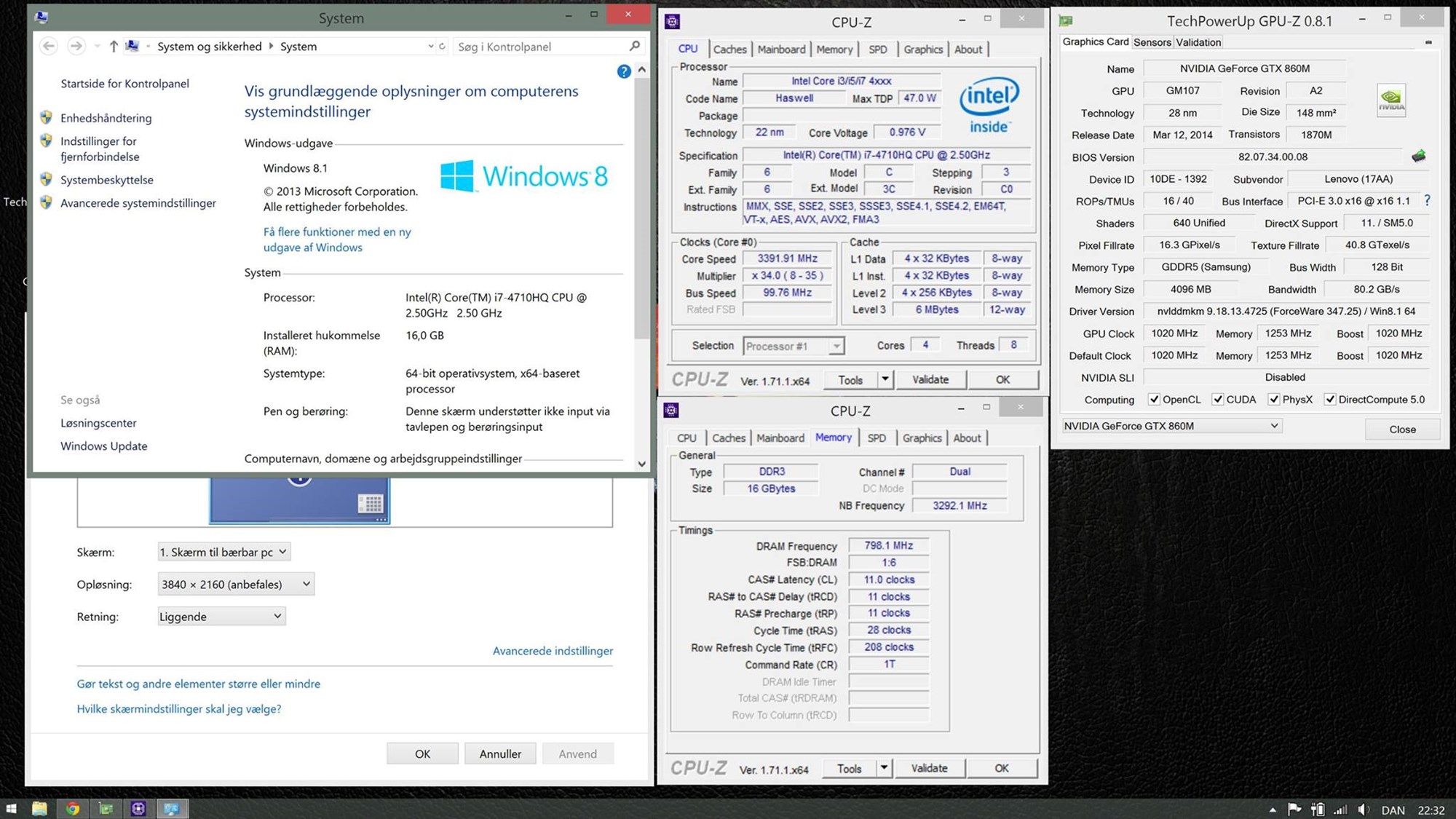Click the BIOS save chip icon in GPU-Z

tap(1419, 156)
